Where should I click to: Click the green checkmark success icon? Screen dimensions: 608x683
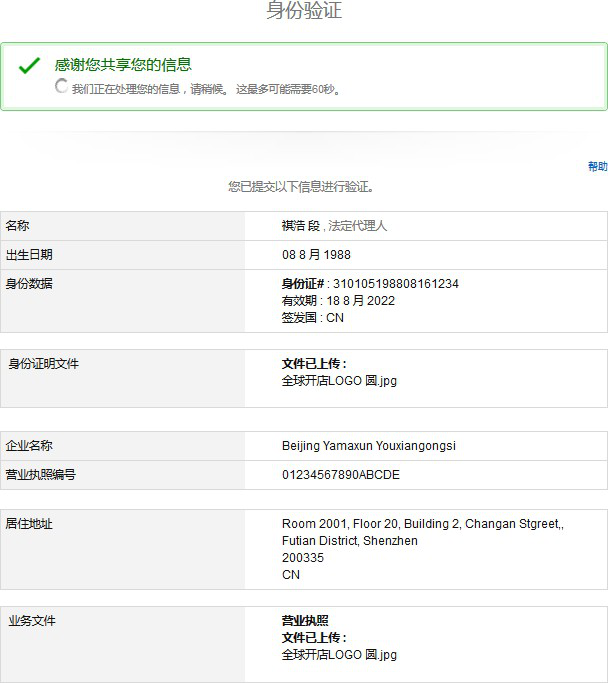click(29, 66)
